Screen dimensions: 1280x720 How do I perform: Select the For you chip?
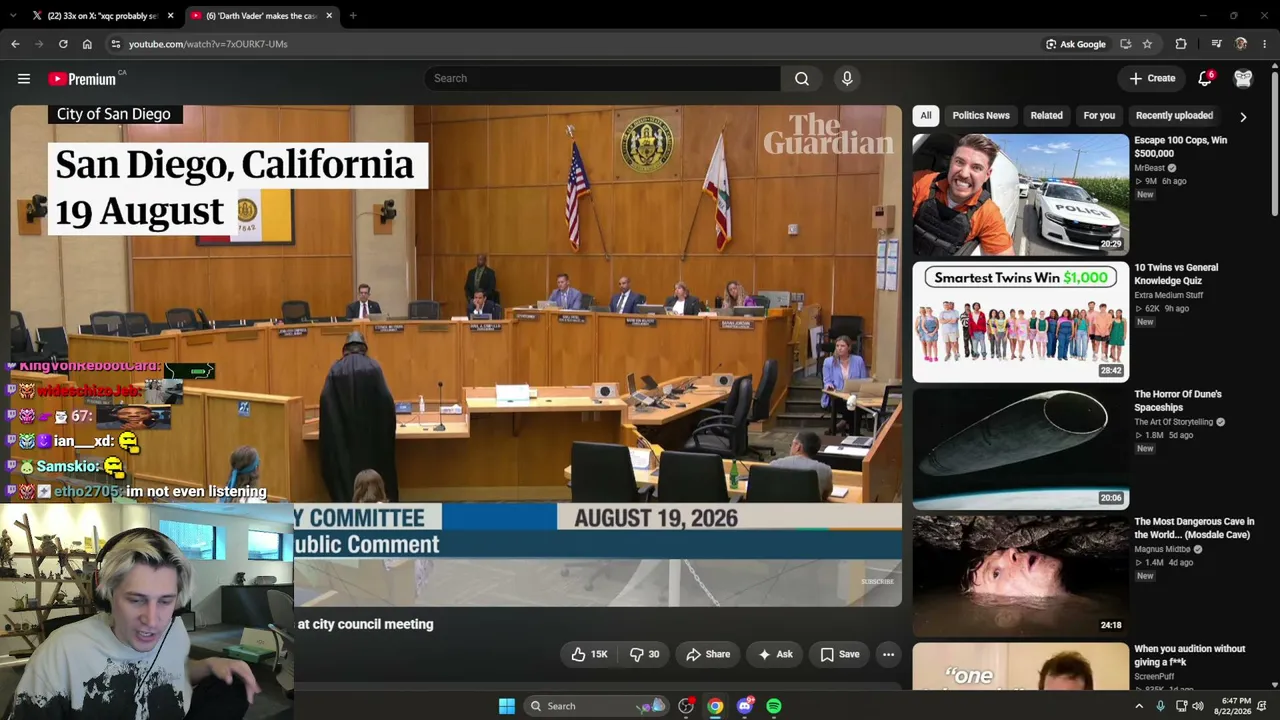(x=1099, y=115)
